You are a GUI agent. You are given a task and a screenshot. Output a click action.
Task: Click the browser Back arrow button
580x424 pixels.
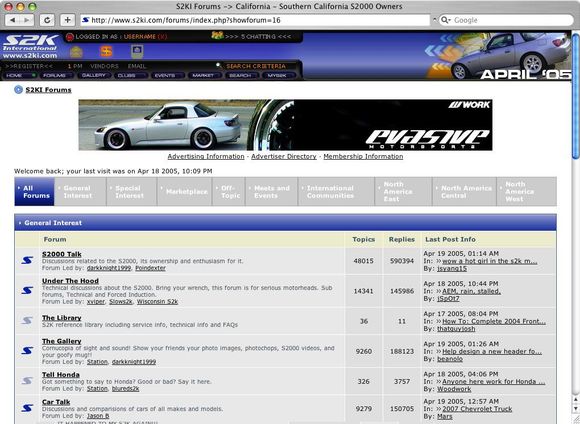(x=13, y=20)
